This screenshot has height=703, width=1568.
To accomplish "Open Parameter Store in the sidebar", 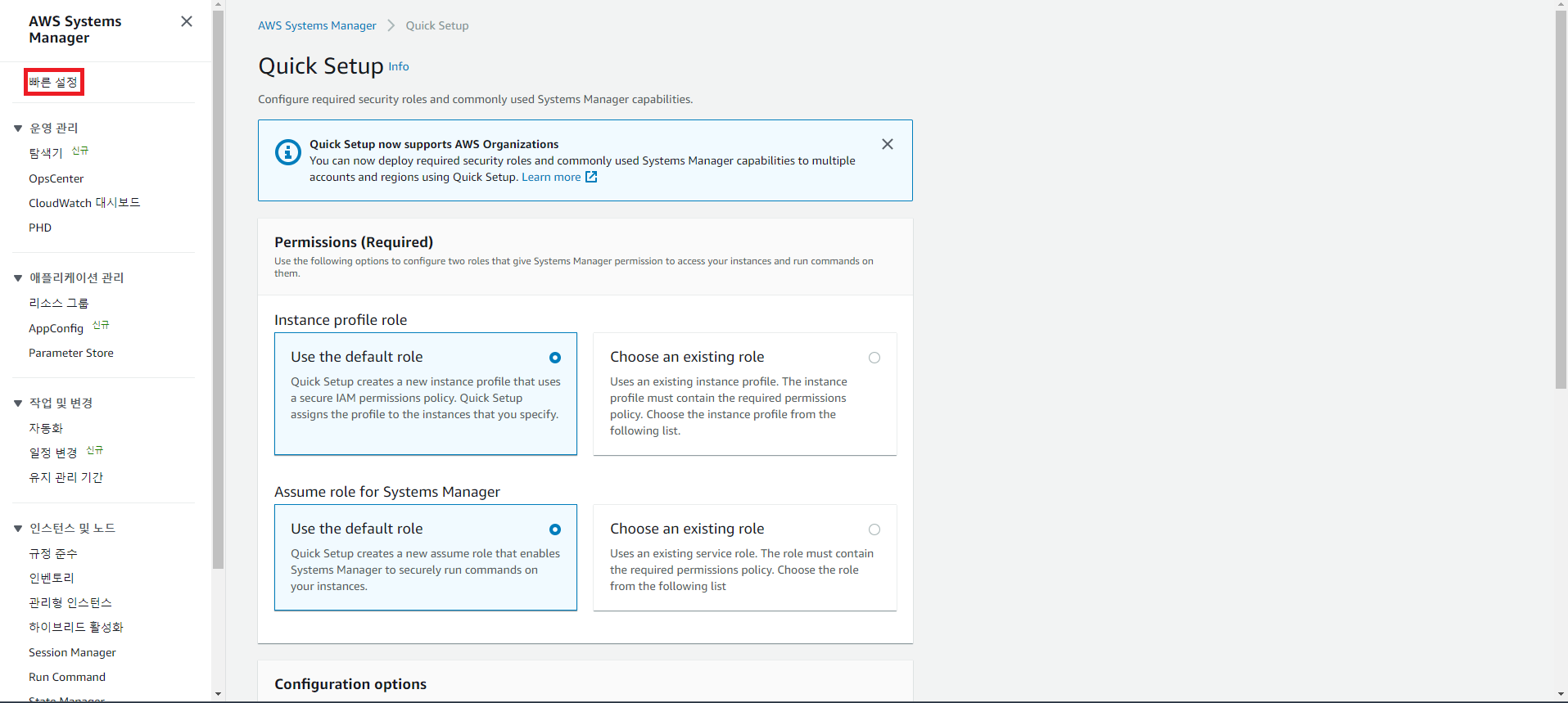I will click(71, 353).
